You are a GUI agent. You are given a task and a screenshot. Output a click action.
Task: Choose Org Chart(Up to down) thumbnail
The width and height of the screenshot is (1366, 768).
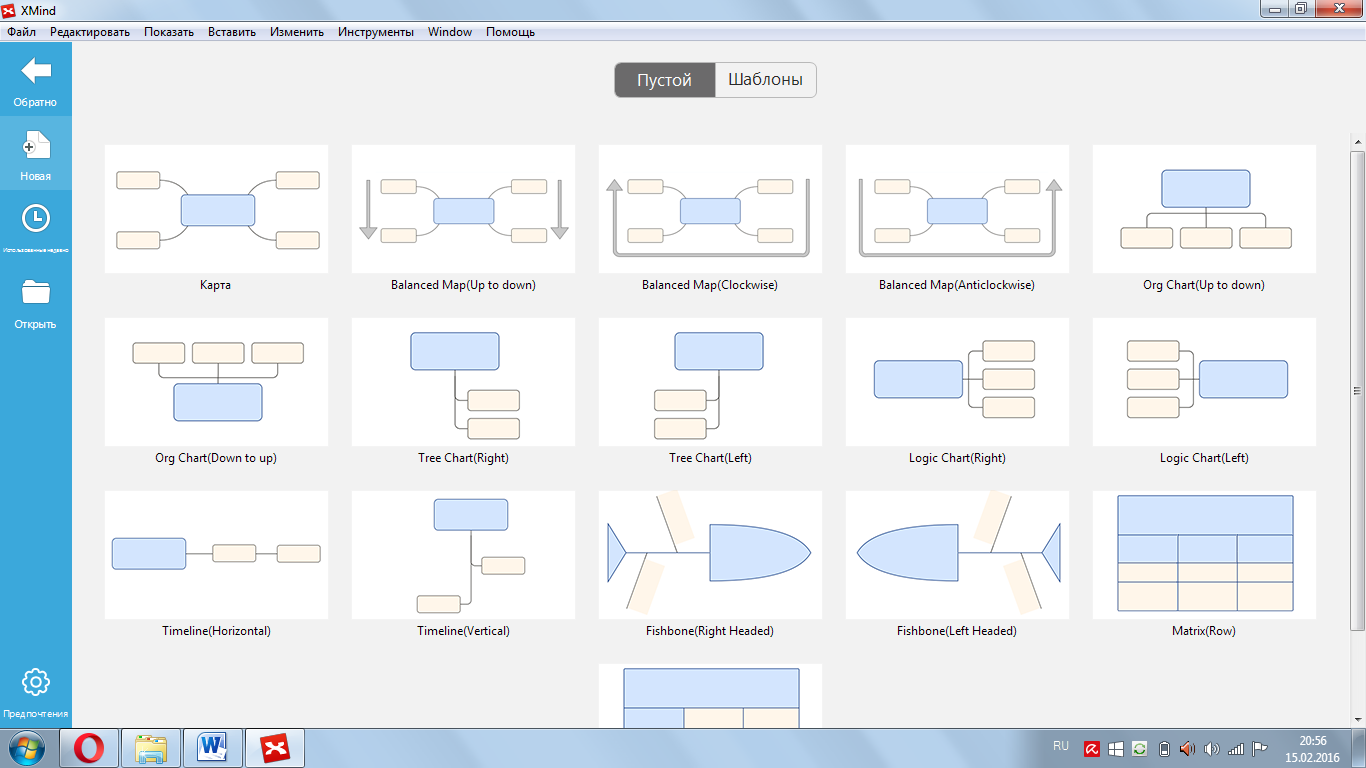pos(1204,209)
